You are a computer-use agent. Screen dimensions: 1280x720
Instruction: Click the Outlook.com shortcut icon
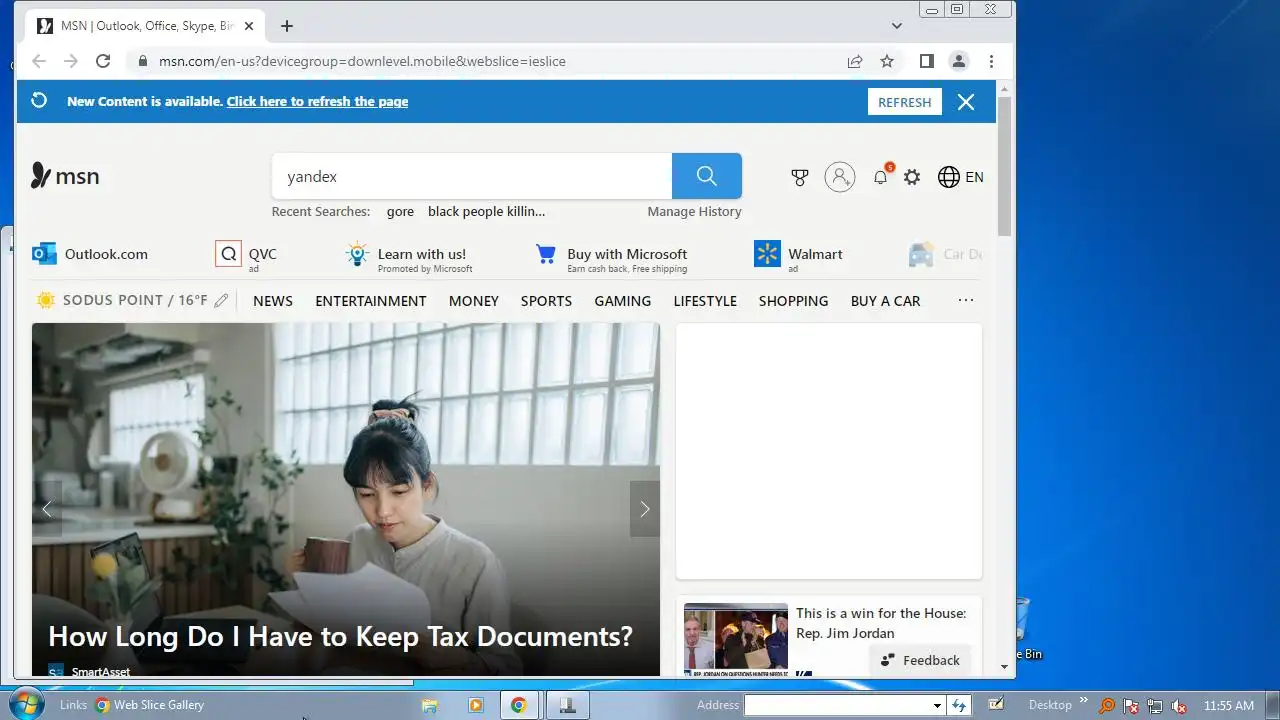click(x=44, y=254)
